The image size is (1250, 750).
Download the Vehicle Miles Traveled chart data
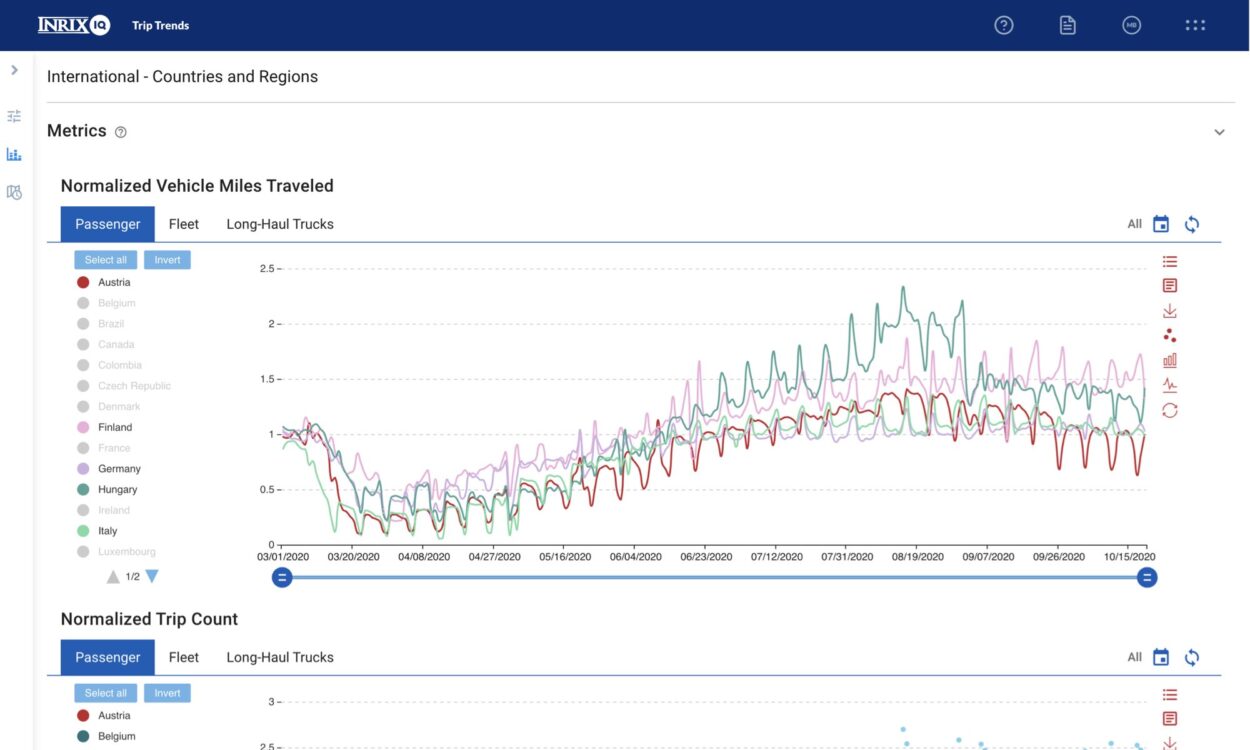1169,310
